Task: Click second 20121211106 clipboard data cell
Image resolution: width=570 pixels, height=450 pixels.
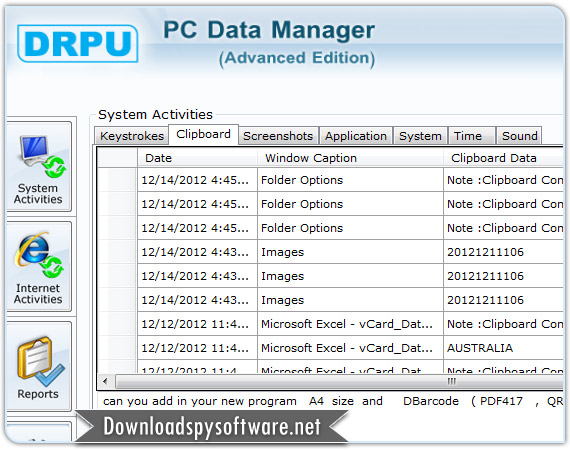Action: pos(503,276)
